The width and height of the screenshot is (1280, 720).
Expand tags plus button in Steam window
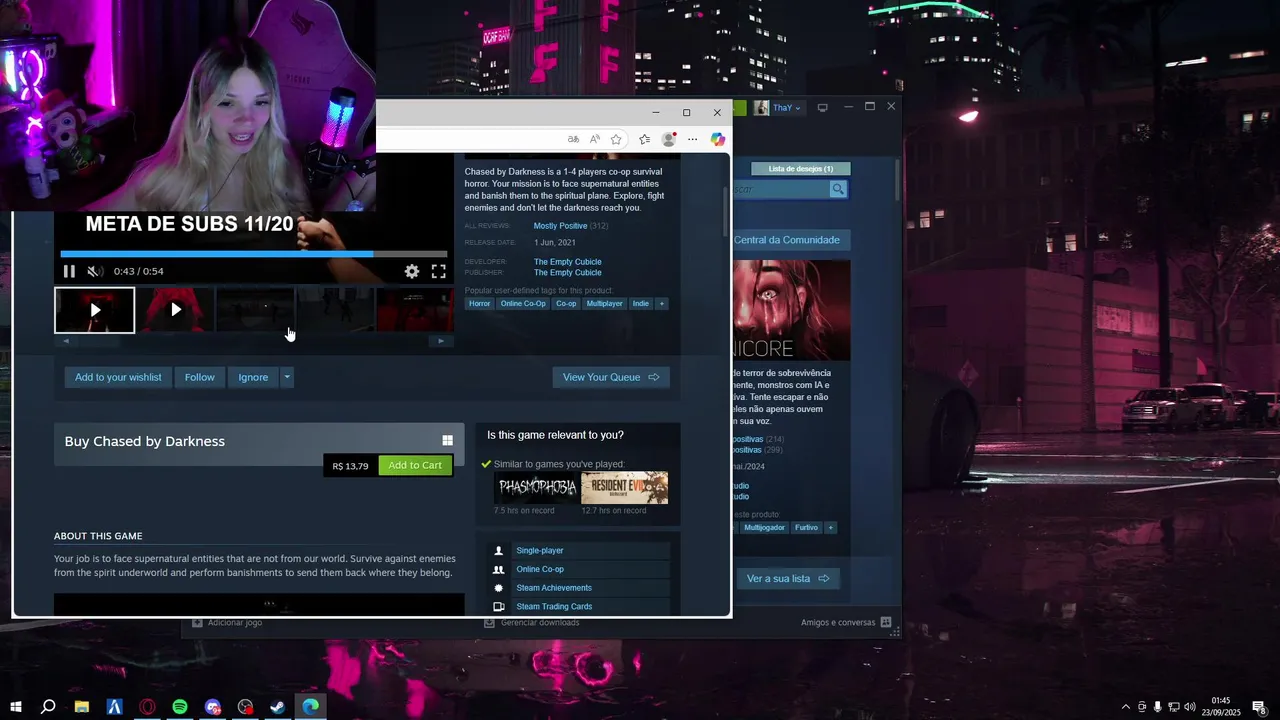[x=830, y=527]
